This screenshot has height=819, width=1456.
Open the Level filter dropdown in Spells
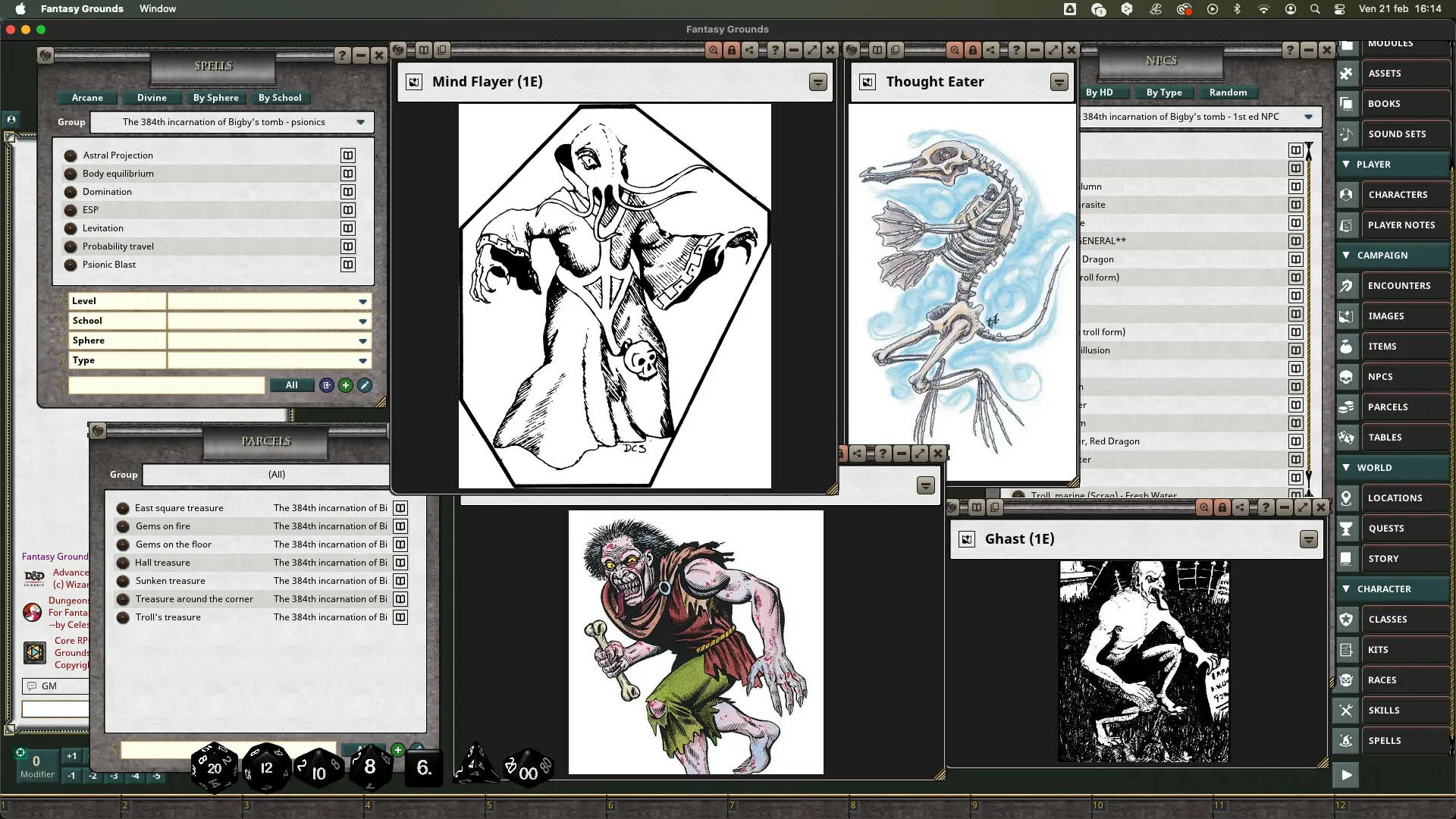[x=362, y=301]
